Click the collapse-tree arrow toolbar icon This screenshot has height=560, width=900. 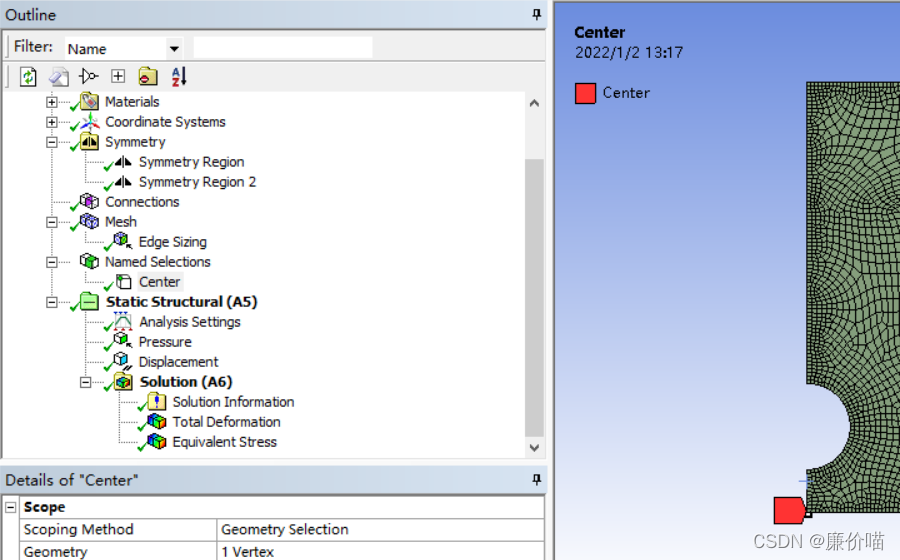[89, 76]
